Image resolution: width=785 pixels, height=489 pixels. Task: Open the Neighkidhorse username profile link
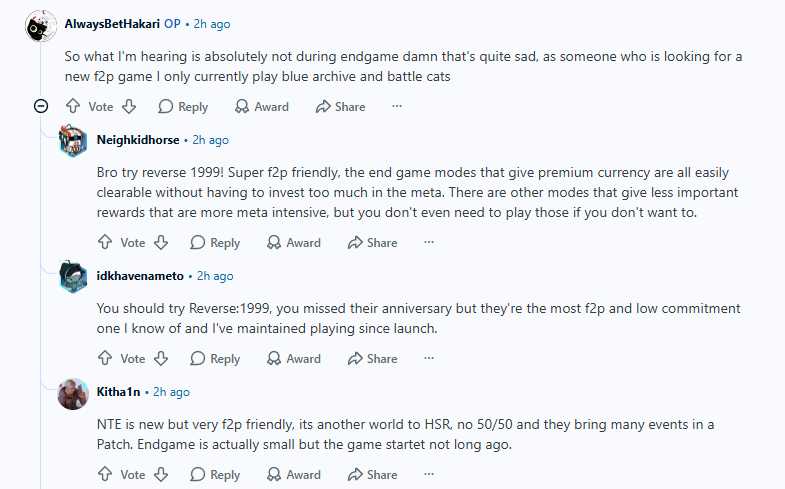coord(138,140)
